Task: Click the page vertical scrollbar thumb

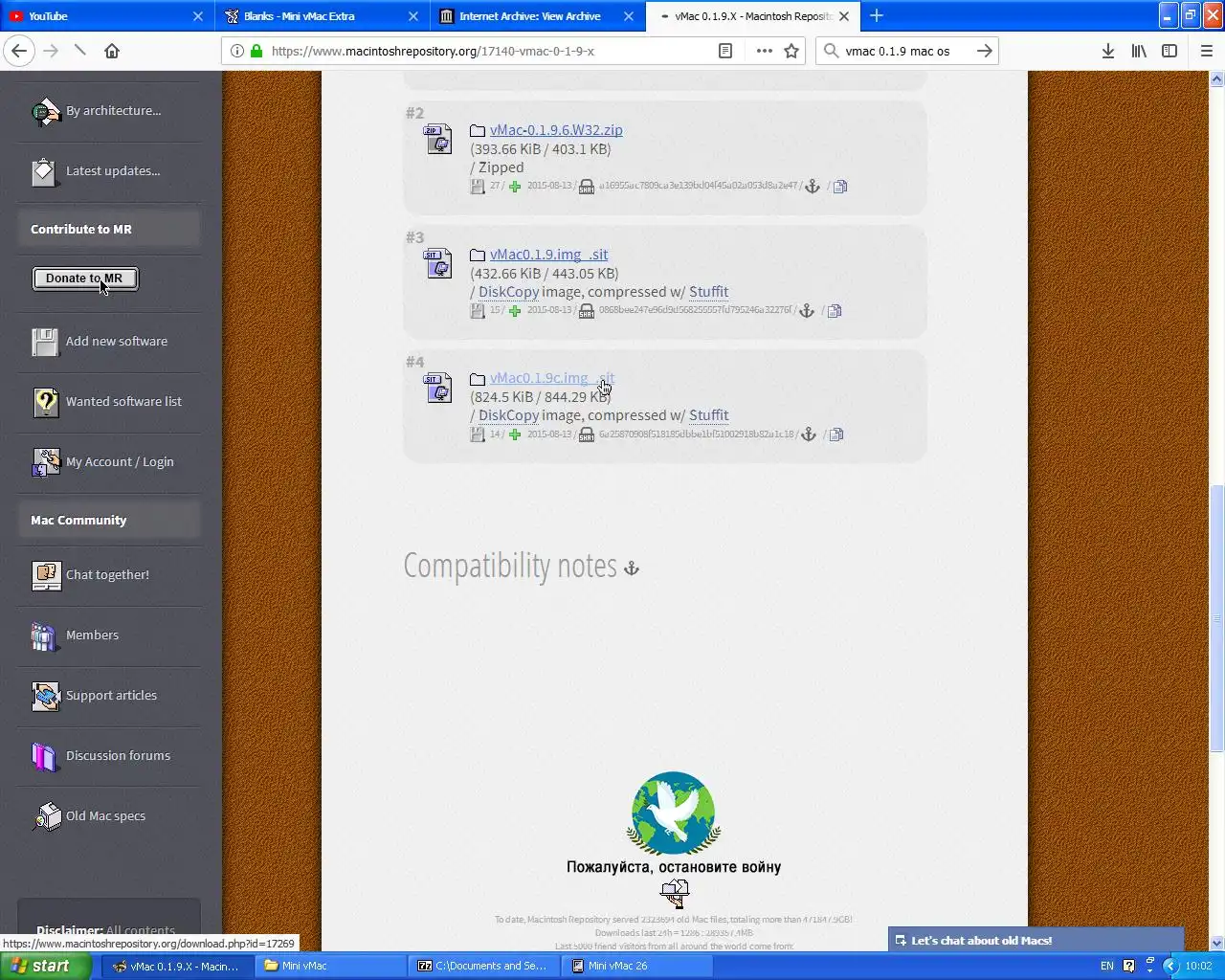Action: click(x=1216, y=617)
